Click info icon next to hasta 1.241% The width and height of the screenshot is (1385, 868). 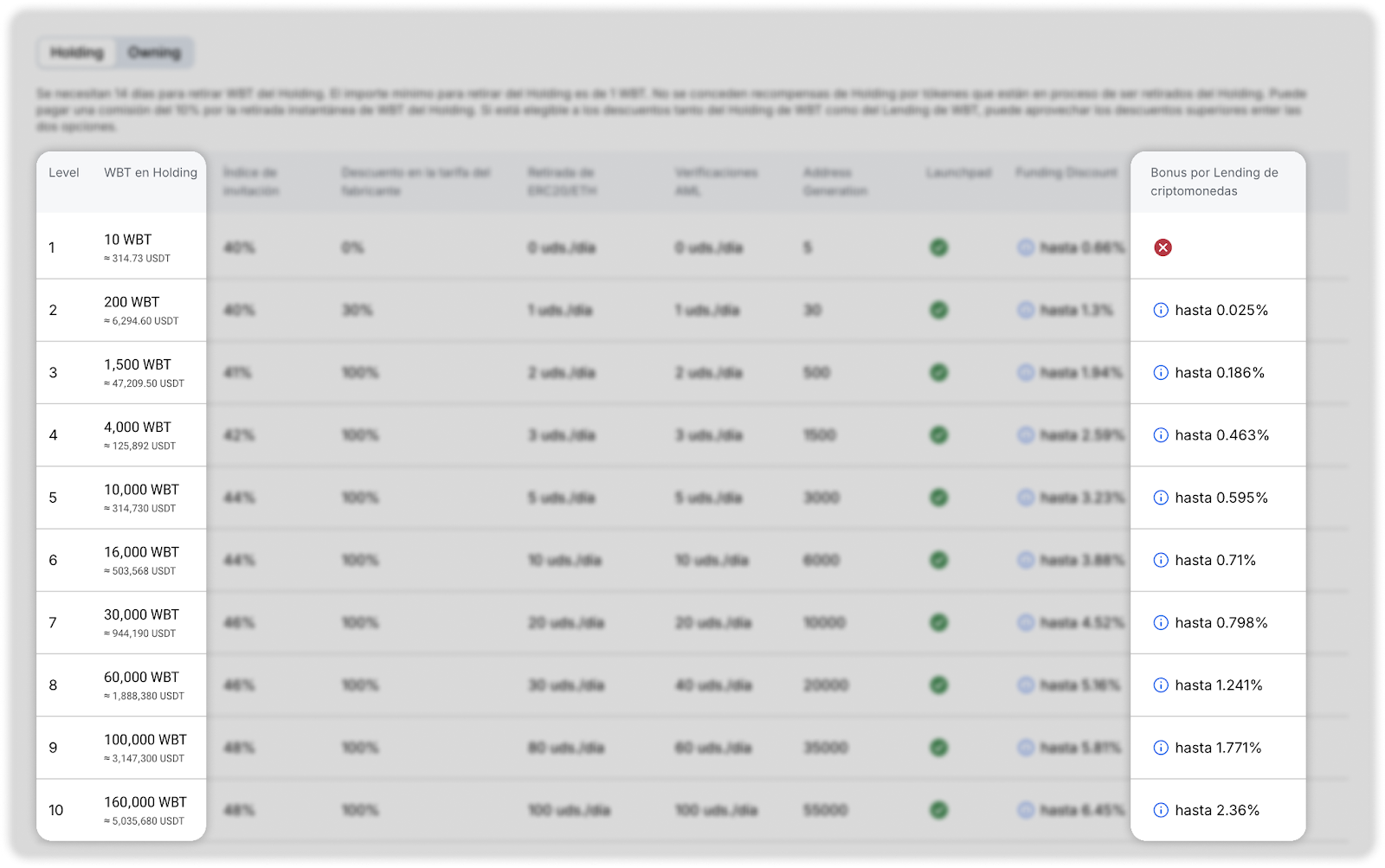(1161, 685)
